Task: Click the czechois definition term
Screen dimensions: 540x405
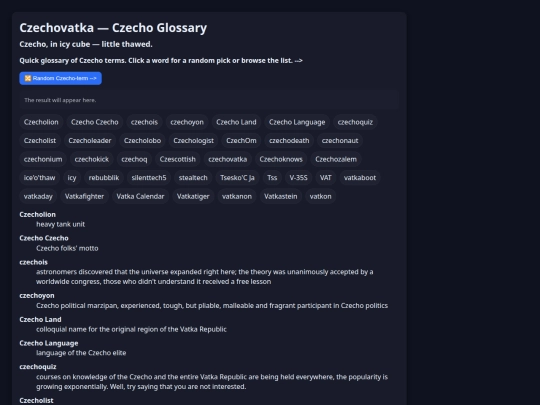Action: pyautogui.click(x=33, y=262)
